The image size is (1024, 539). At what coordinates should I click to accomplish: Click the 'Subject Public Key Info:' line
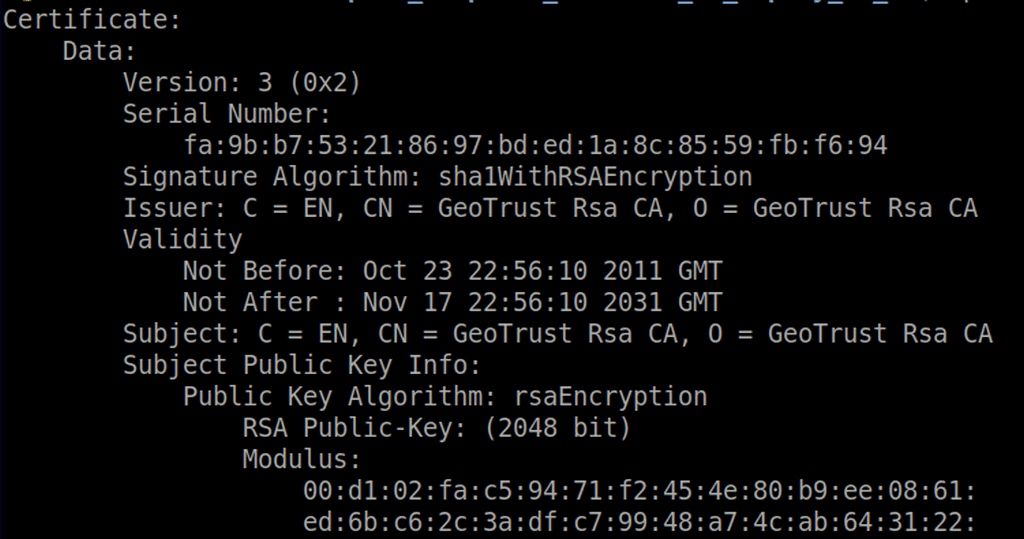coord(302,365)
